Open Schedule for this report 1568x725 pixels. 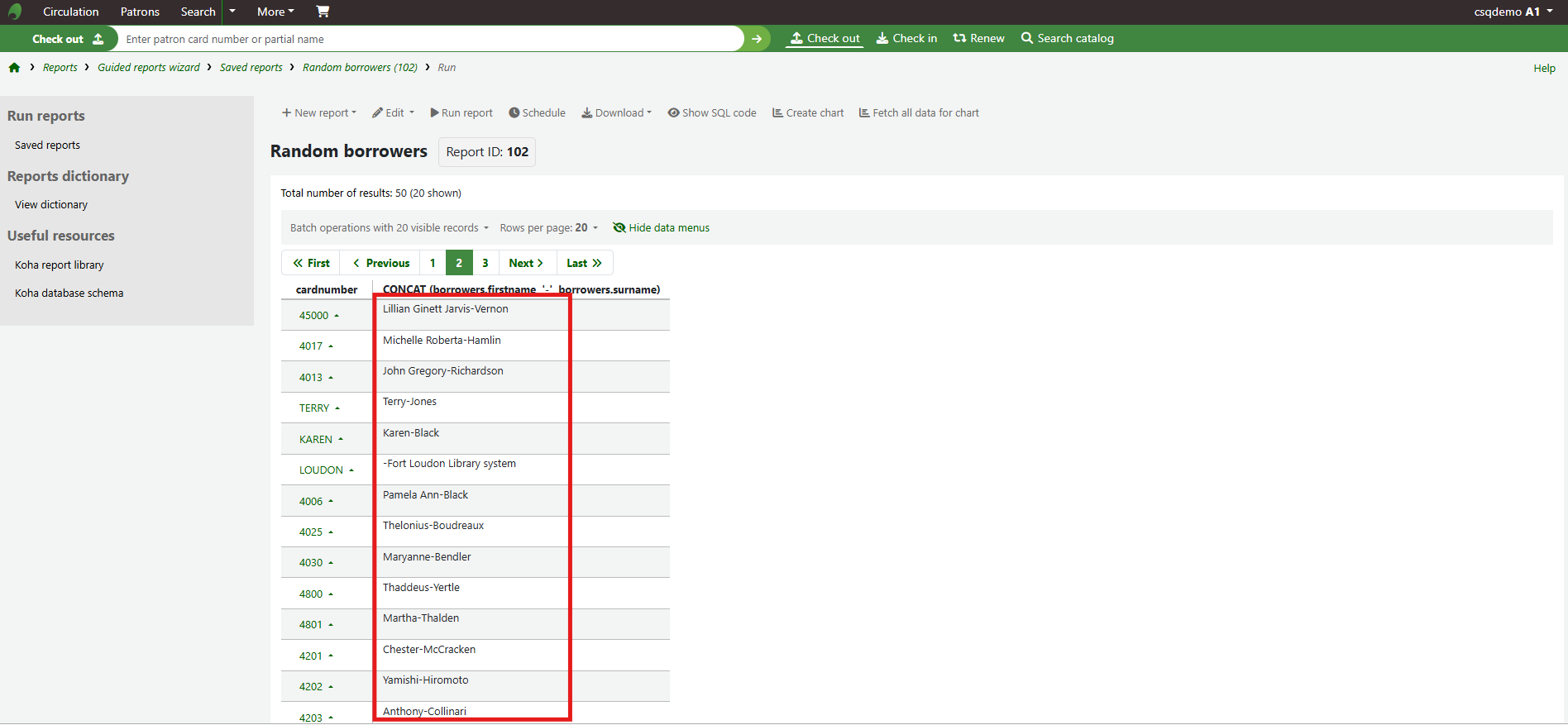537,113
